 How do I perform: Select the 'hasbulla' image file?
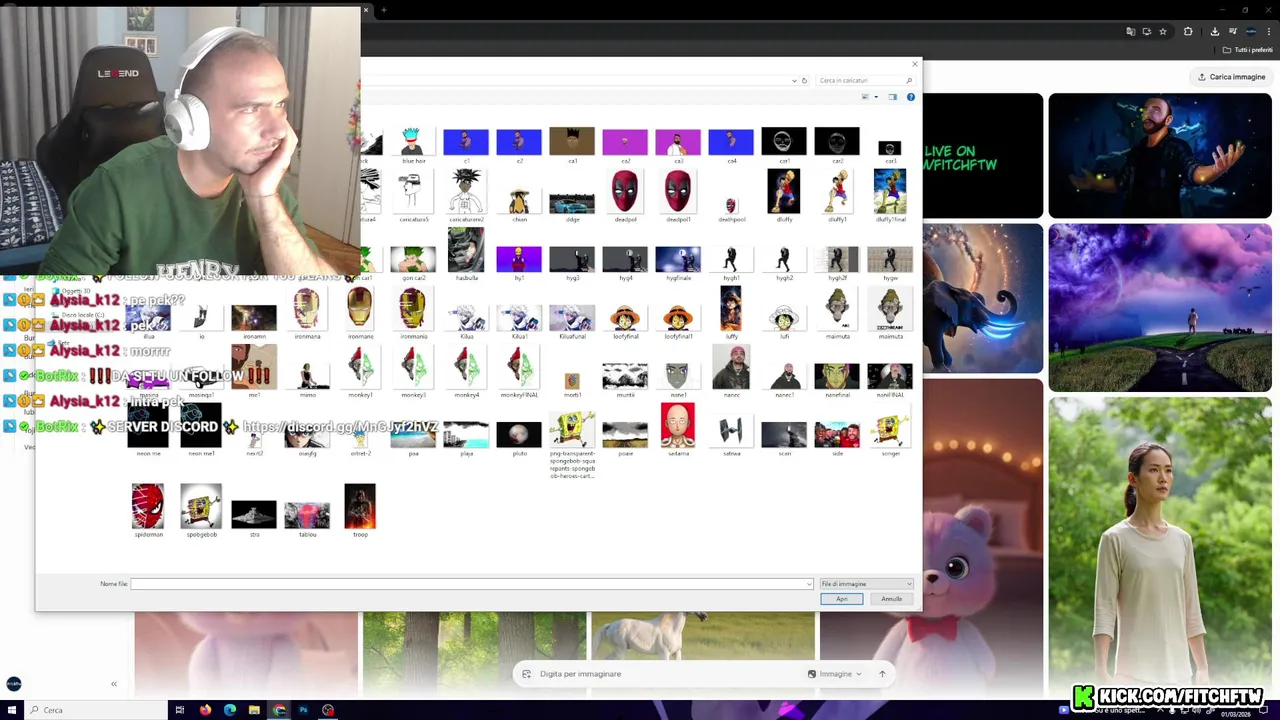pos(466,254)
